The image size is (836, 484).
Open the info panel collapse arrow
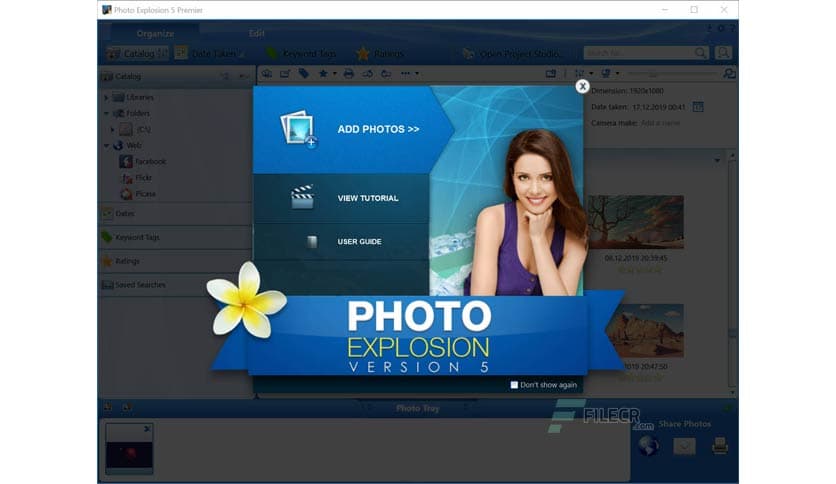tap(717, 160)
